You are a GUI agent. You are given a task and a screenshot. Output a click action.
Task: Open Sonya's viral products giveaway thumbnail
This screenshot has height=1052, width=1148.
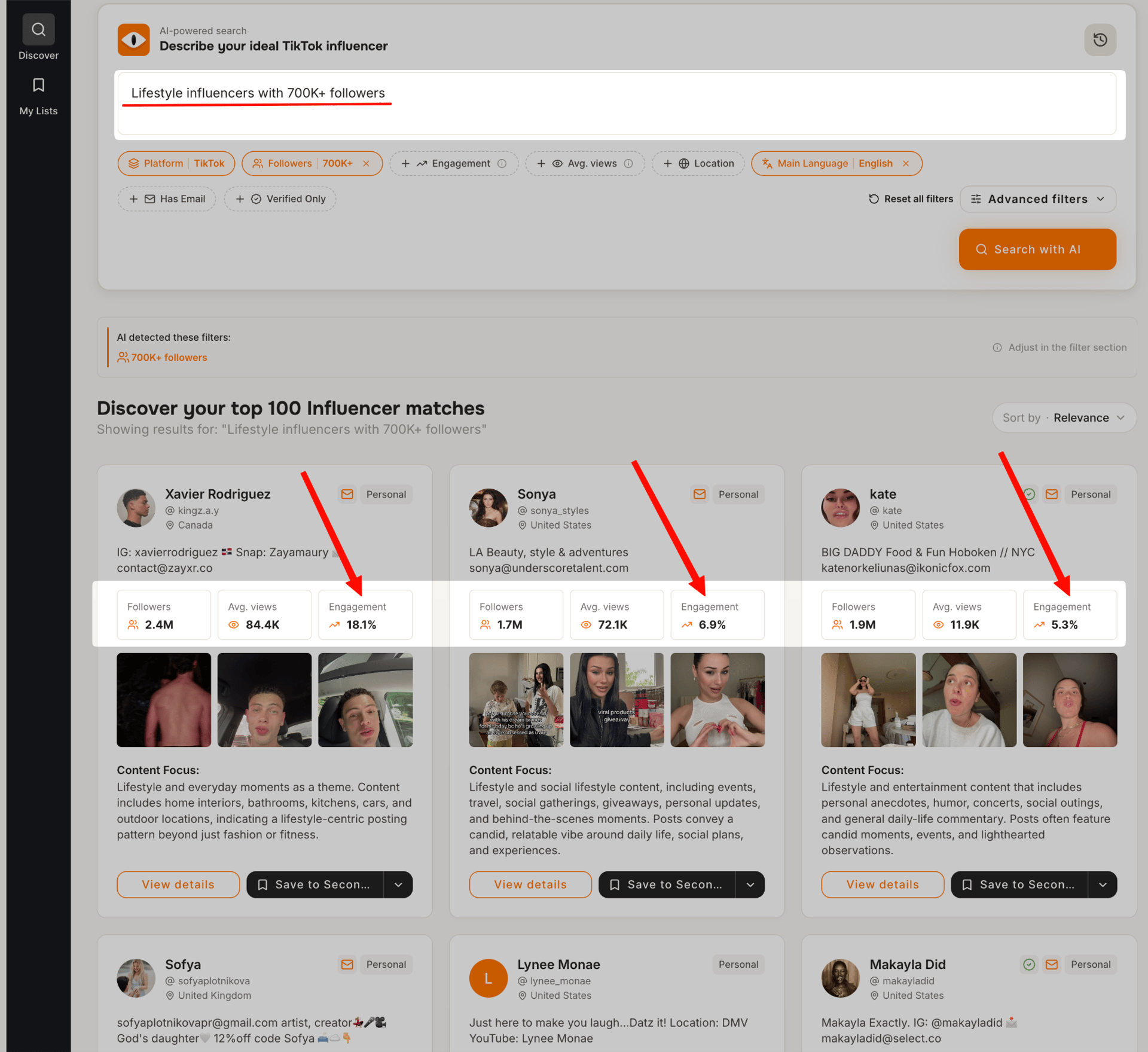click(616, 700)
